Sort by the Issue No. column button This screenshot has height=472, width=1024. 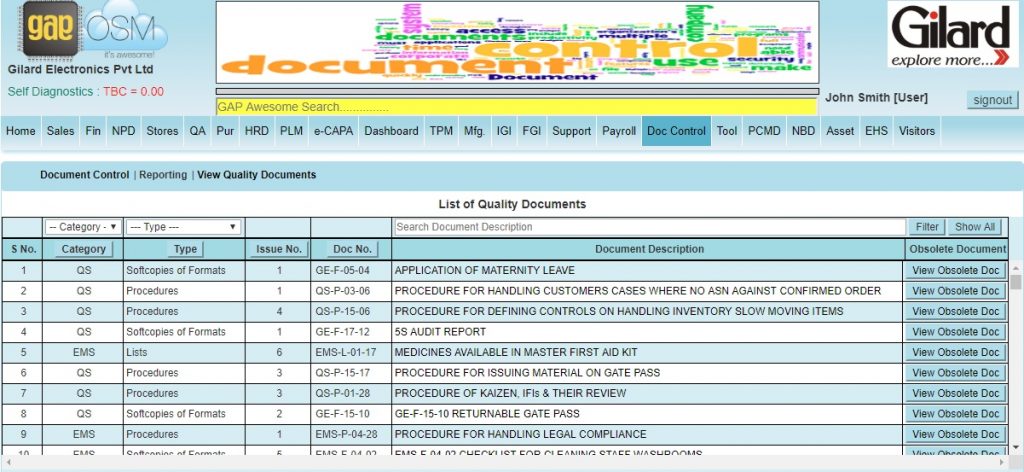coord(279,249)
